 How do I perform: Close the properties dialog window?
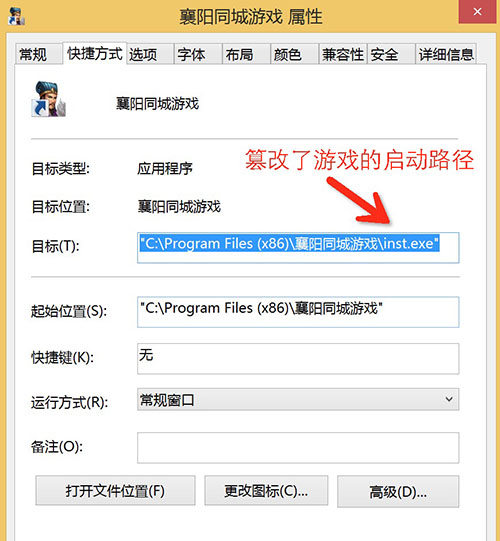478,12
